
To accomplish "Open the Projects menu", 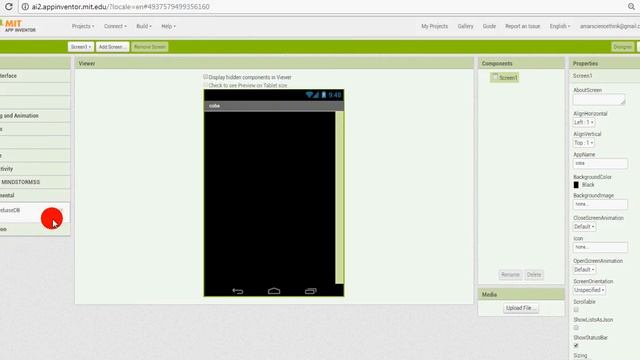I will [x=83, y=26].
